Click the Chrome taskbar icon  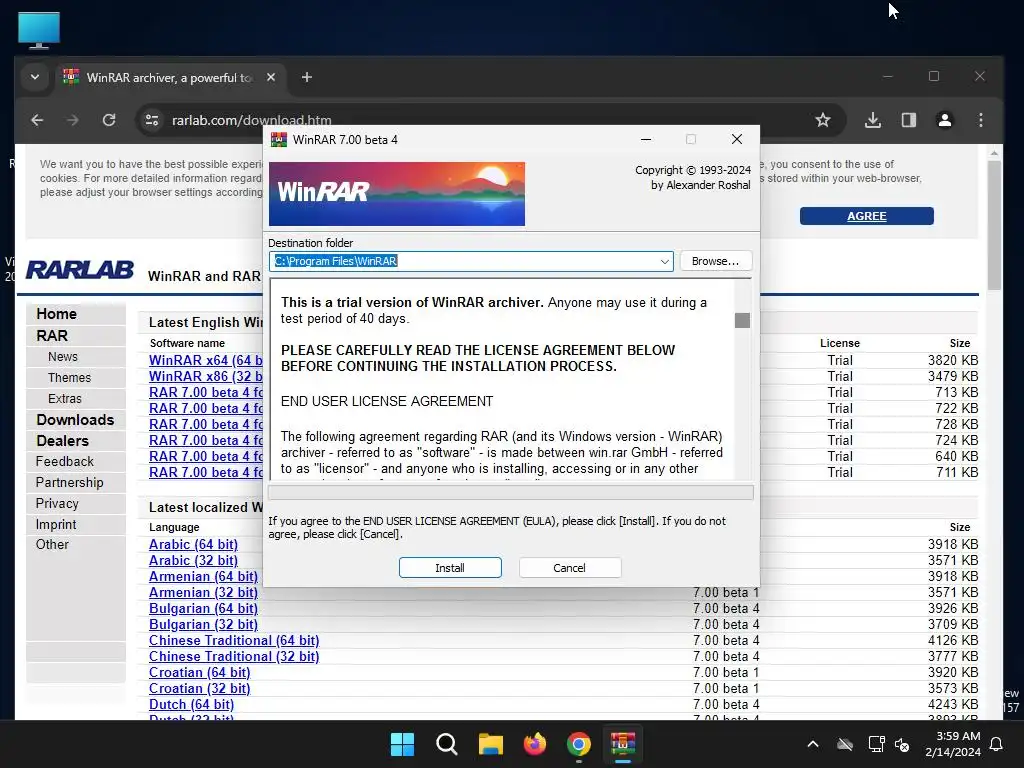(579, 744)
